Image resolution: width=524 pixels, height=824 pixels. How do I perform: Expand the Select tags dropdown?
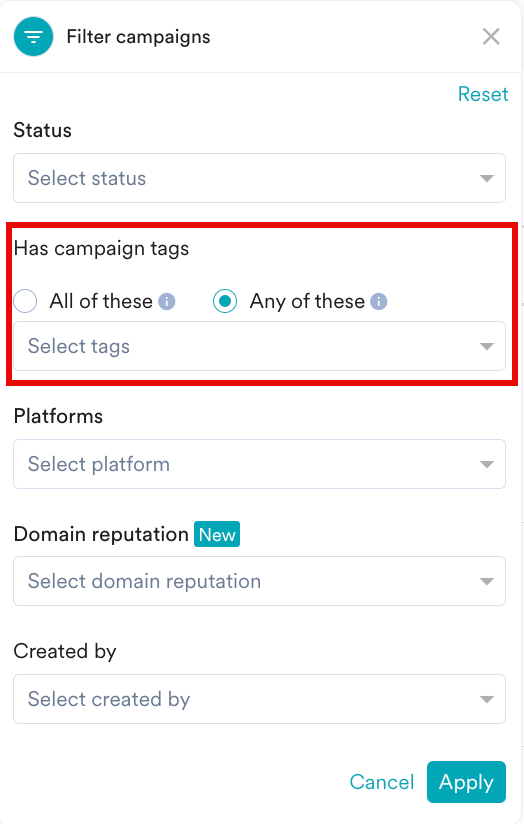[260, 346]
